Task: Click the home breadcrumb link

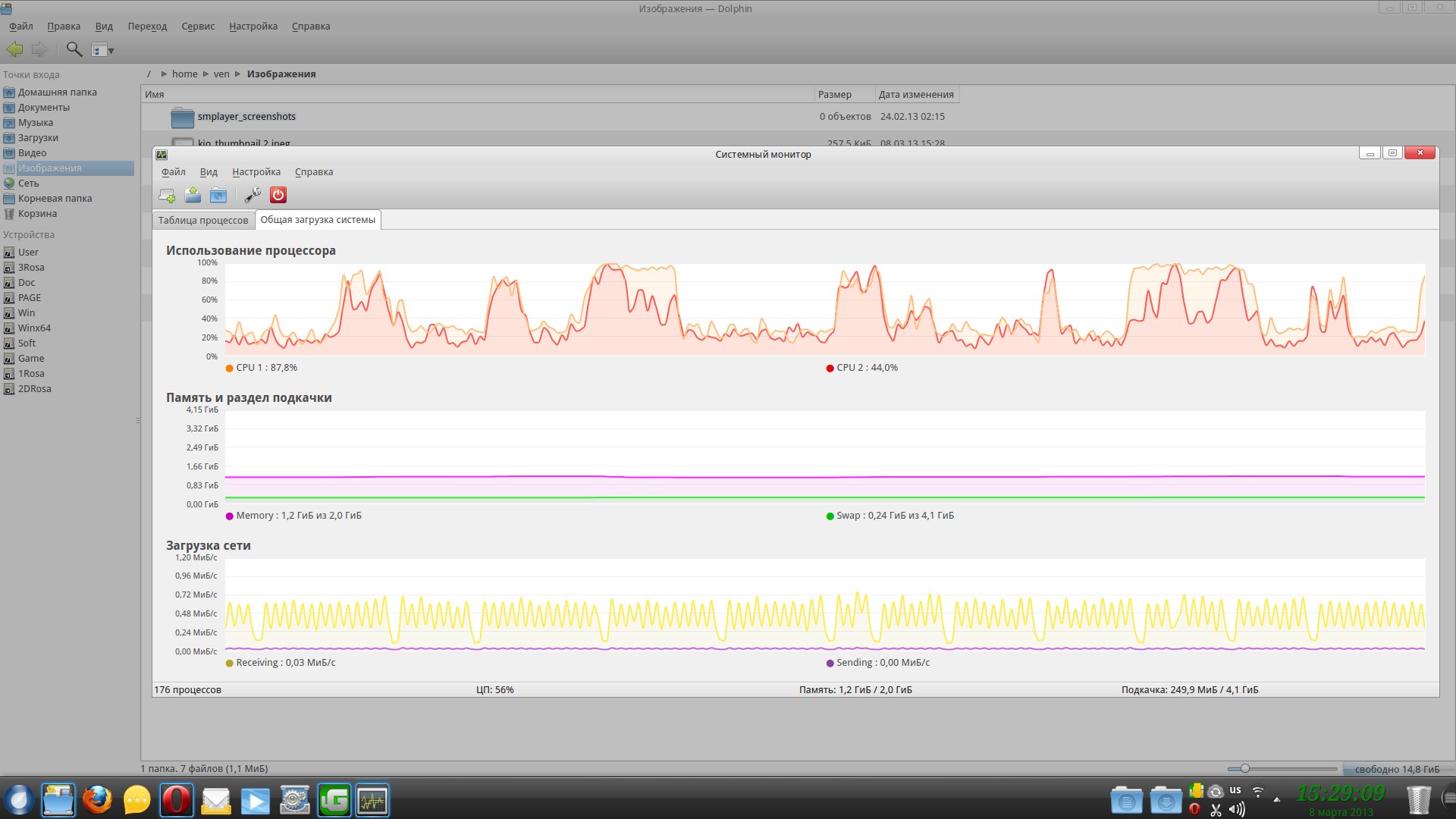Action: pyautogui.click(x=184, y=74)
